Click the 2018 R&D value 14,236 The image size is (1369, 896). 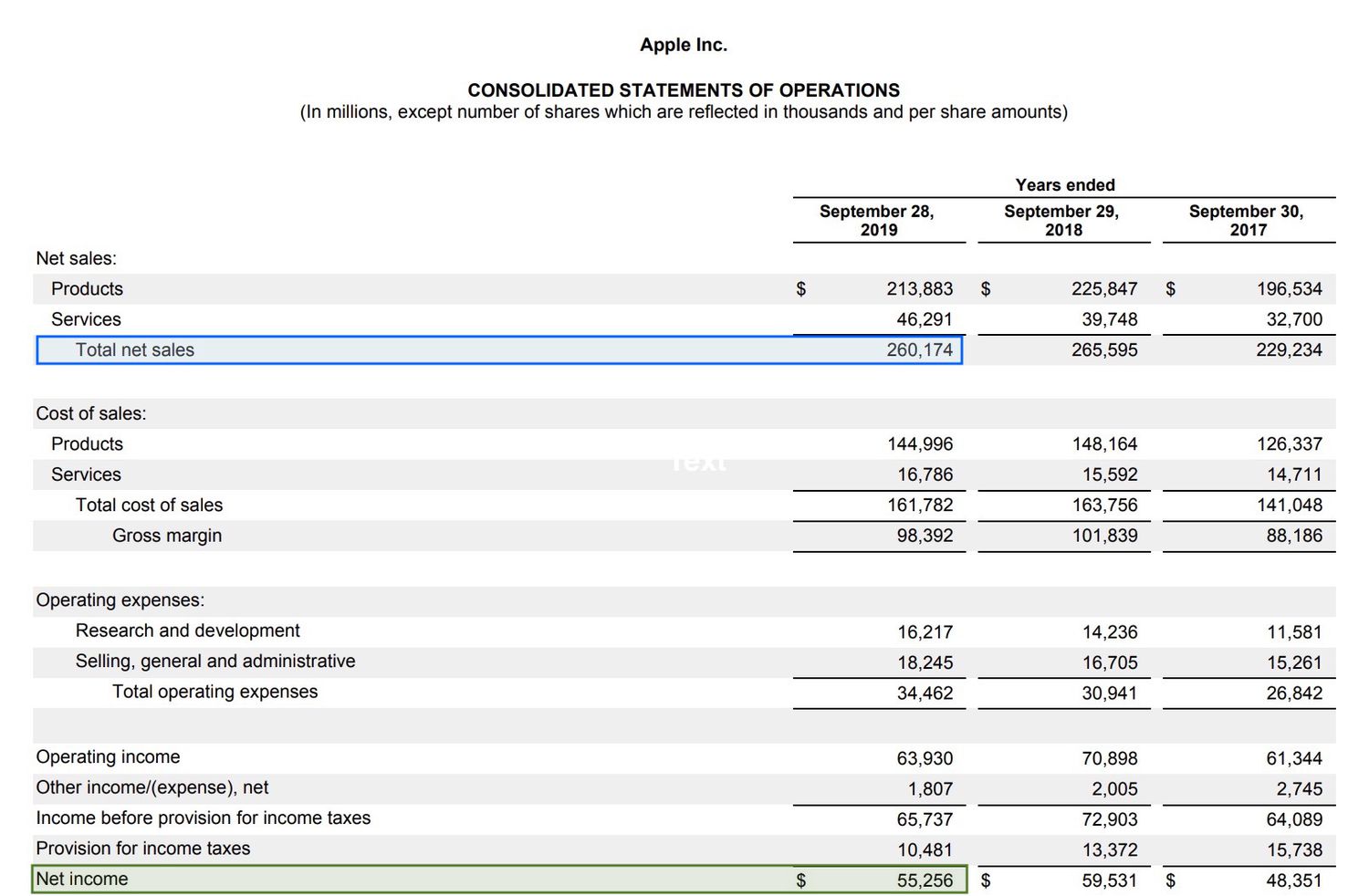[1110, 632]
